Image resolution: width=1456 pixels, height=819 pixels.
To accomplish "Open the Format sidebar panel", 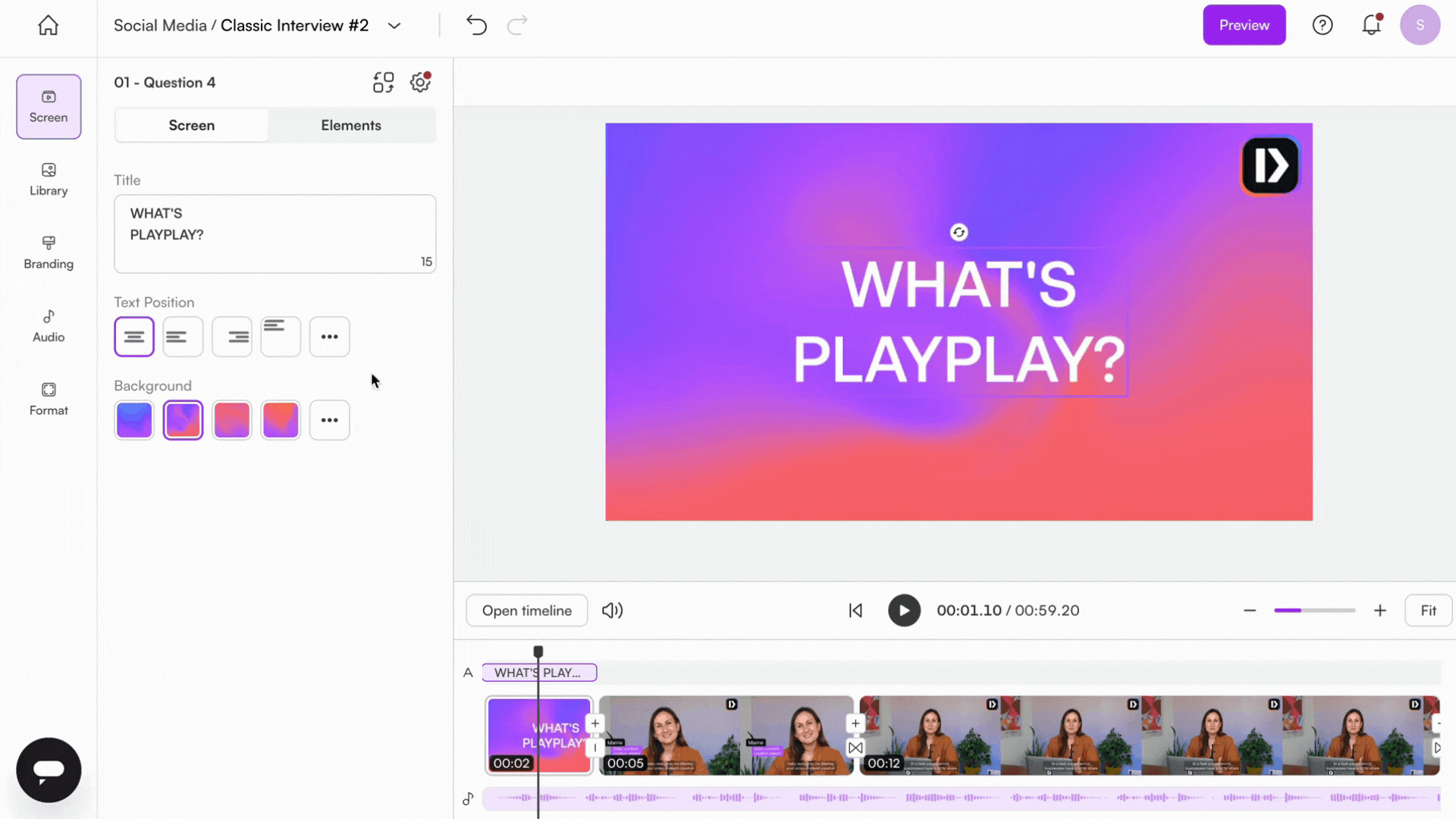I will tap(49, 399).
